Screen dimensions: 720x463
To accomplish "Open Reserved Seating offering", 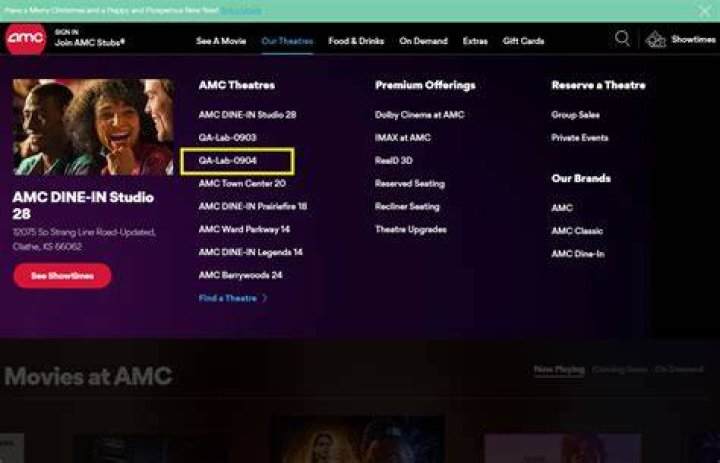I will pyautogui.click(x=410, y=184).
